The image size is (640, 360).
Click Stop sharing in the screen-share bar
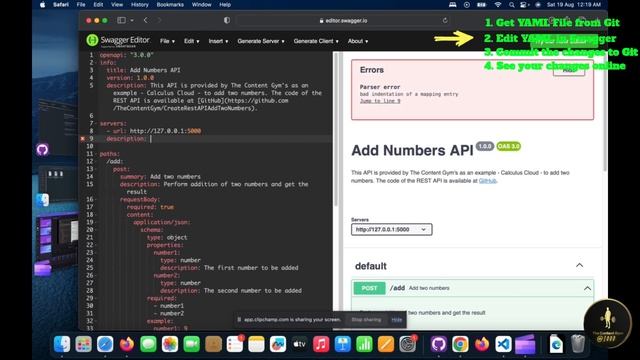[x=366, y=320]
